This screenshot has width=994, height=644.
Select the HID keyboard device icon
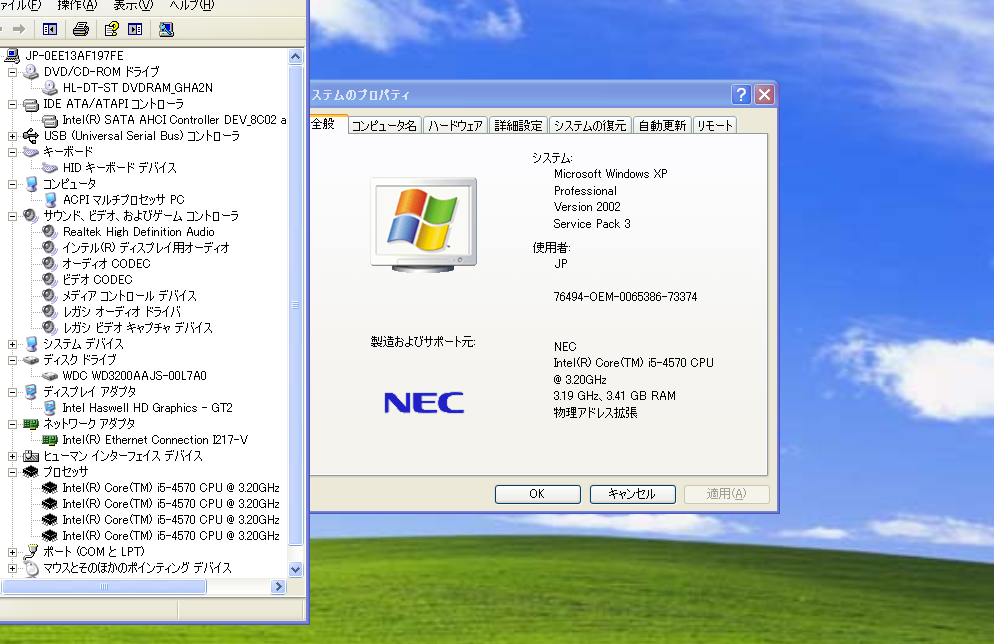50,168
